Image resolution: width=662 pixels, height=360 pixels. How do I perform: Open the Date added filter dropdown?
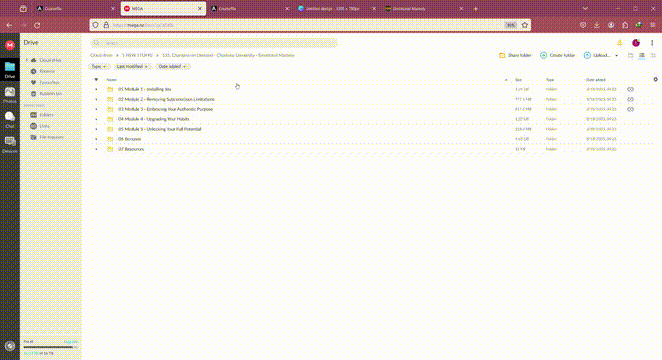172,67
